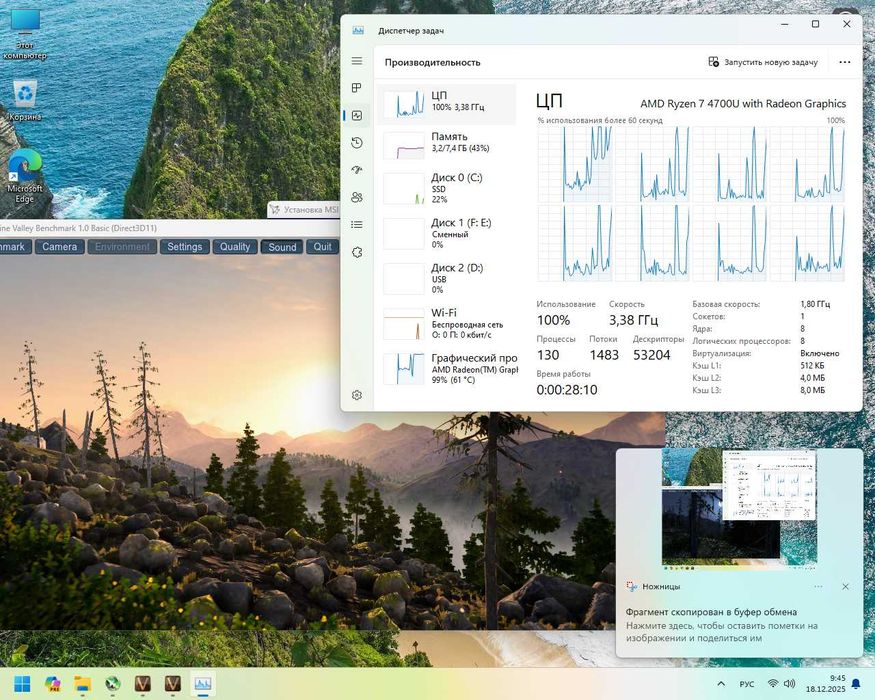Click Виртуализация value Включено

(x=819, y=353)
